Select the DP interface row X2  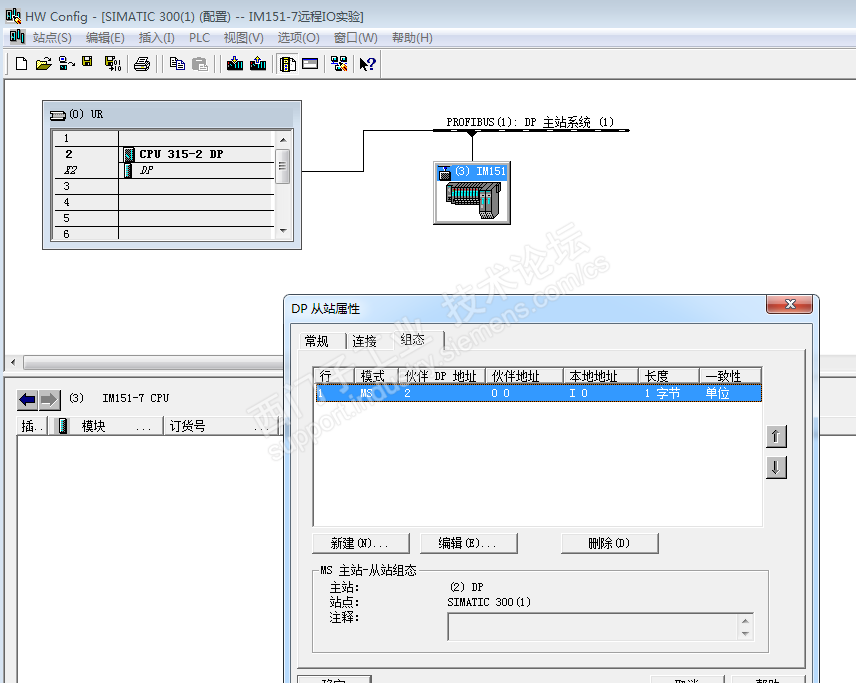click(164, 170)
